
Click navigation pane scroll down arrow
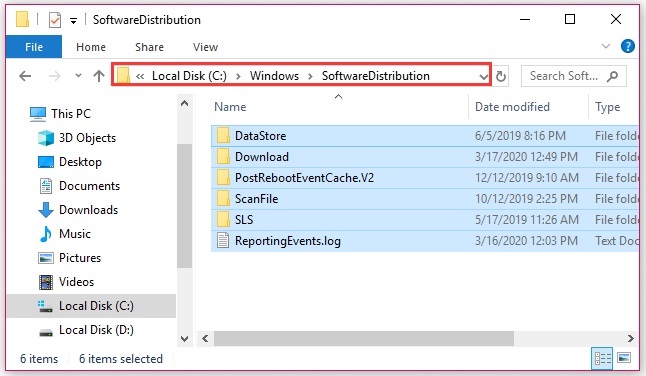pos(185,339)
